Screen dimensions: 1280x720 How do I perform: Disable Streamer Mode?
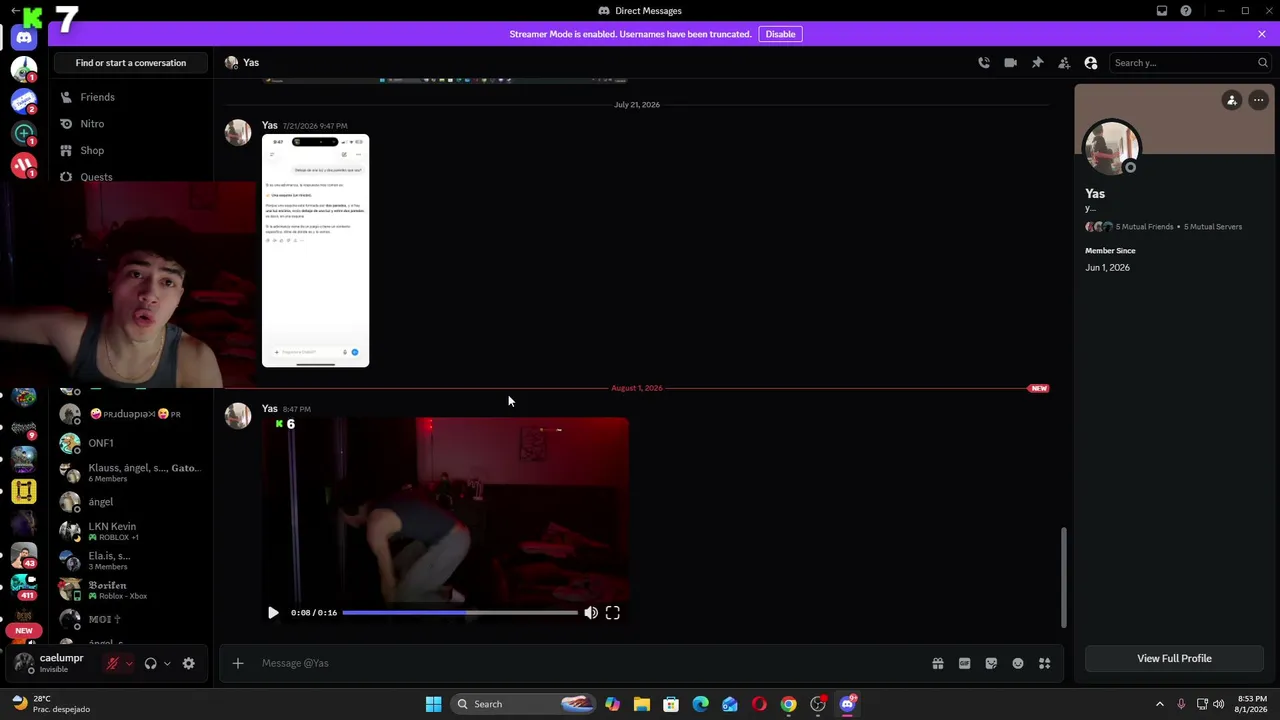click(x=780, y=34)
